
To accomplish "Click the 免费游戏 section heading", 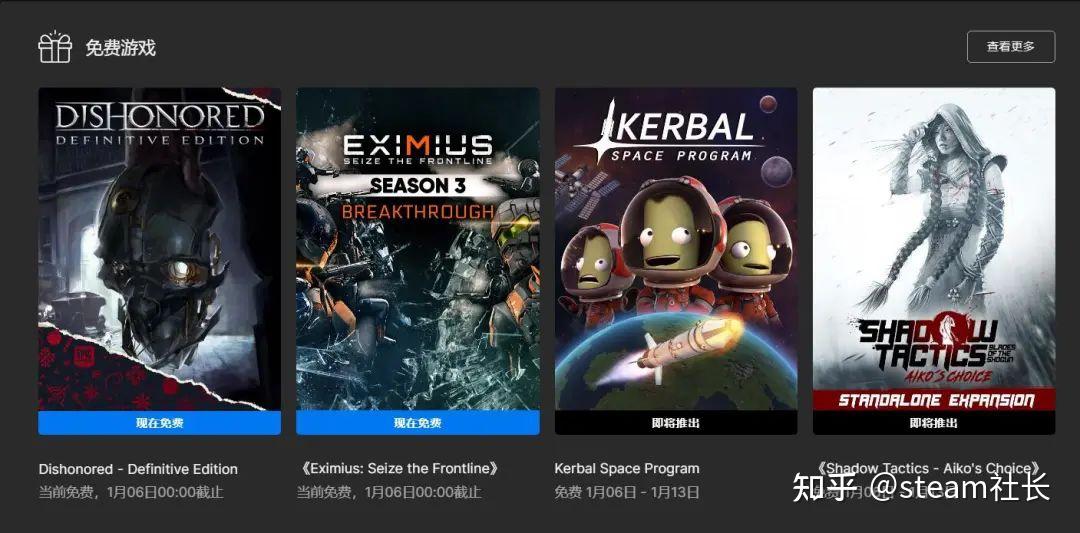I will [121, 48].
